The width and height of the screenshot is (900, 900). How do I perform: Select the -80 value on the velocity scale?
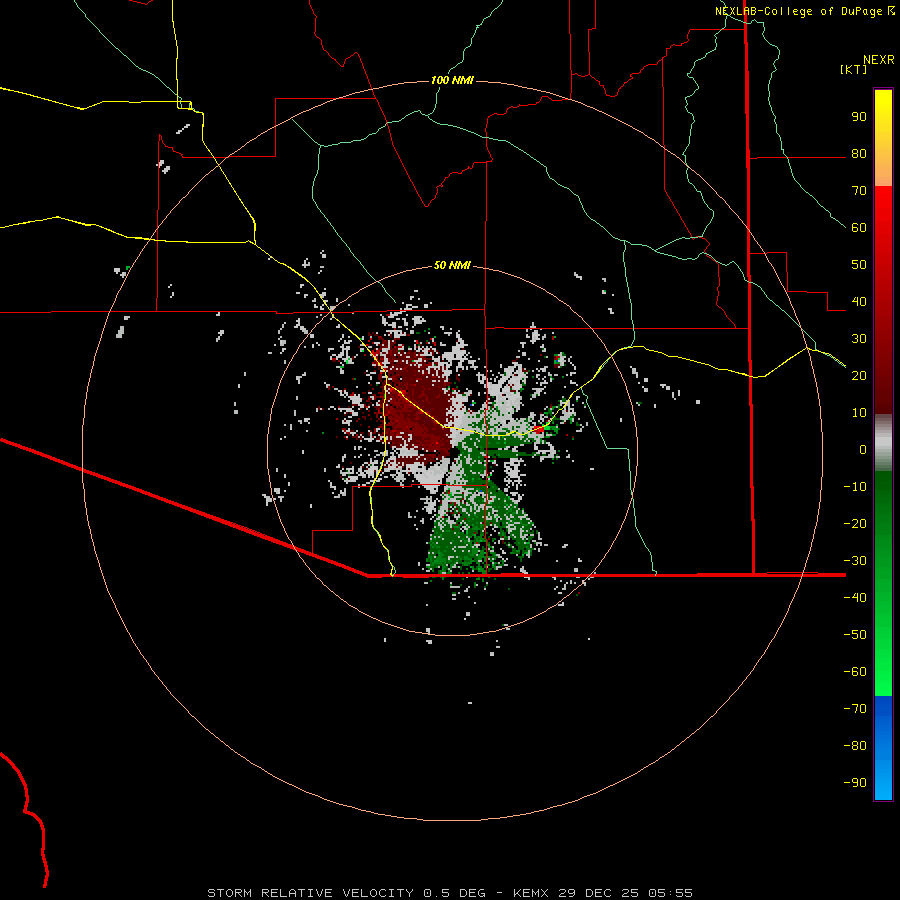click(855, 746)
